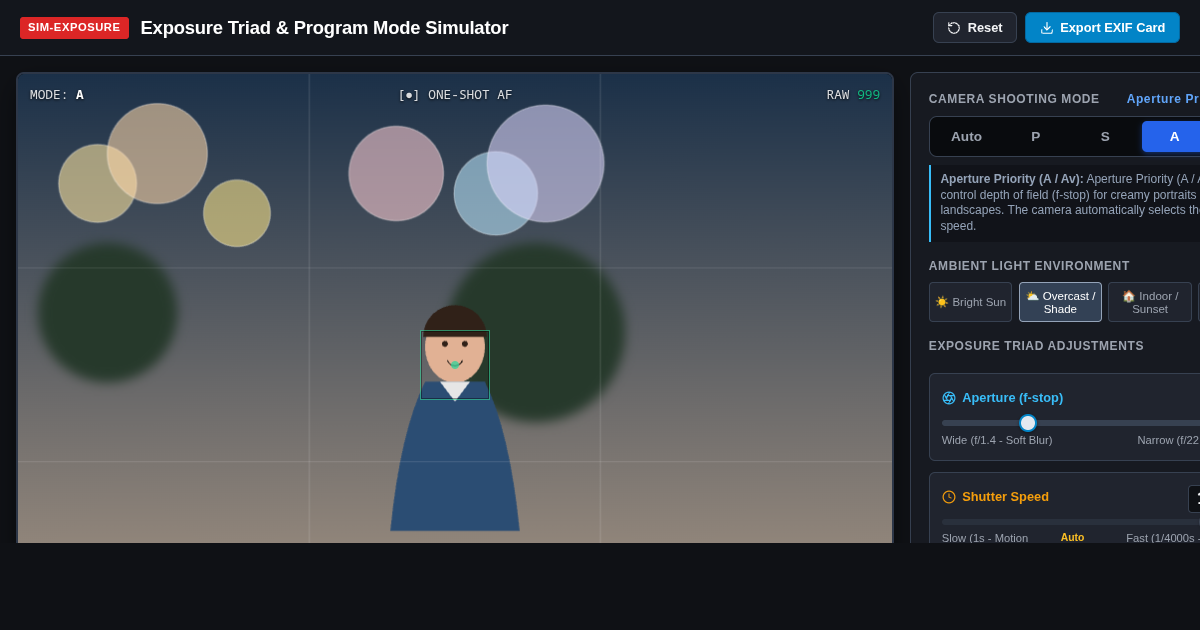
Task: Click the Aperture (f-stop) label
Action: pos(1012,398)
